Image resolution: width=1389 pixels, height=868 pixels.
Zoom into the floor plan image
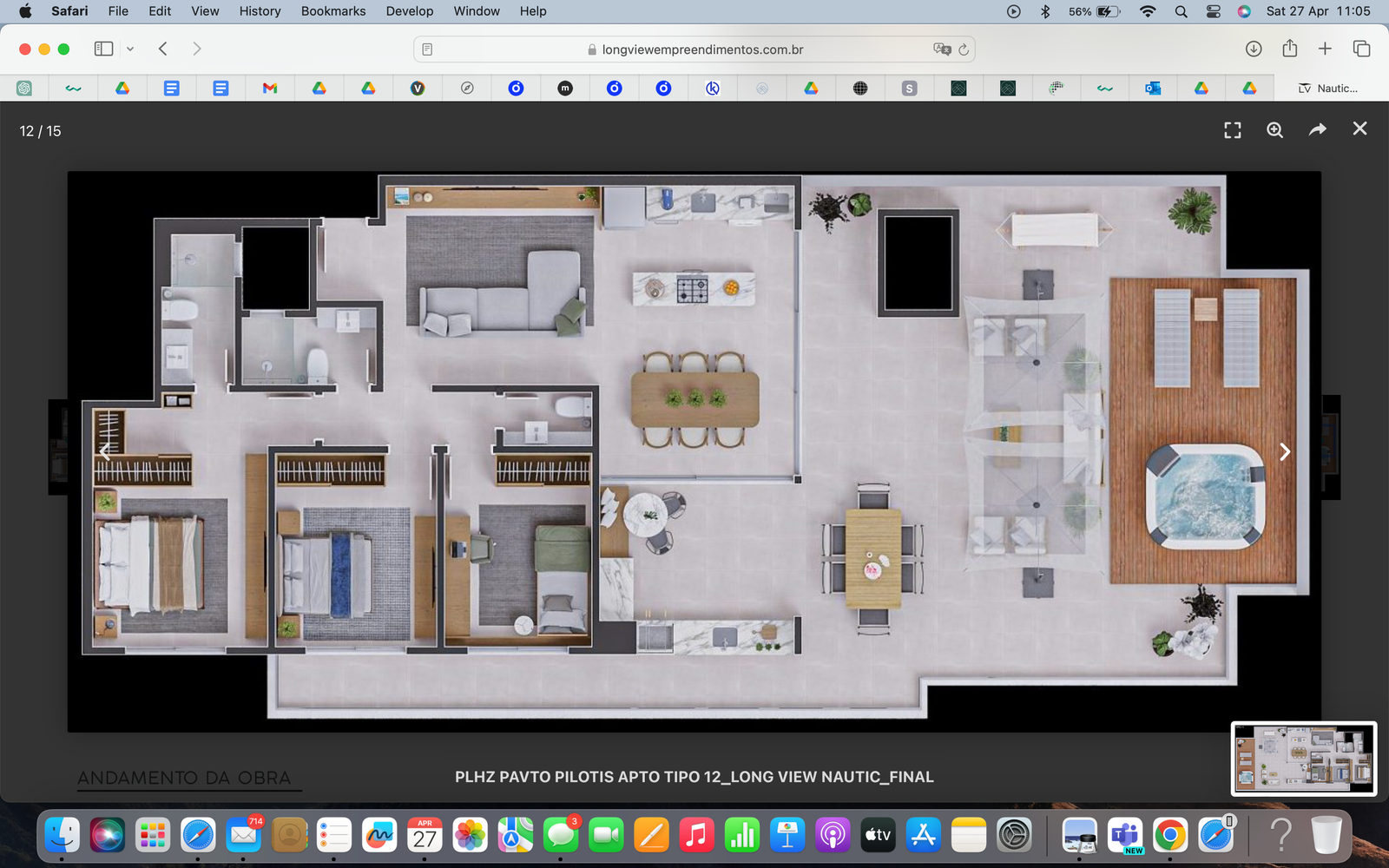(x=1274, y=130)
